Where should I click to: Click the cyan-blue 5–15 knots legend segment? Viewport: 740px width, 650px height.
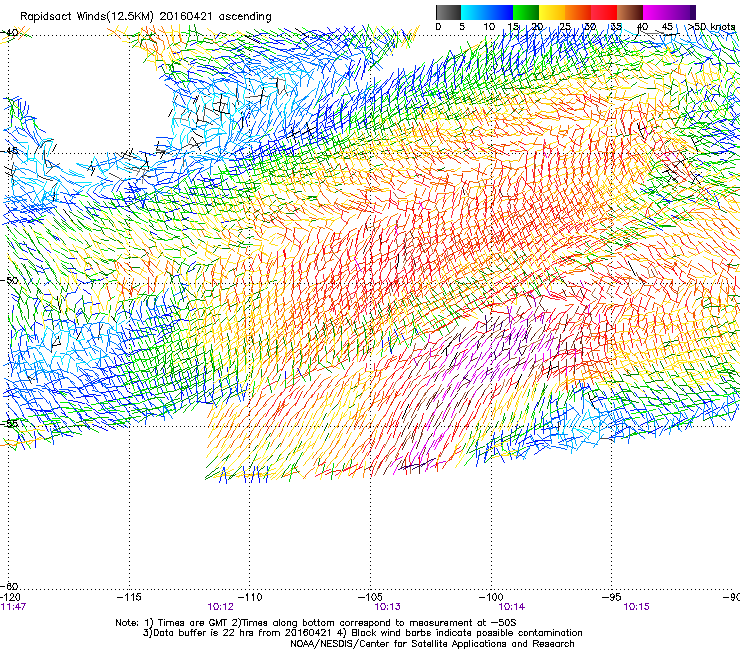pyautogui.click(x=487, y=12)
